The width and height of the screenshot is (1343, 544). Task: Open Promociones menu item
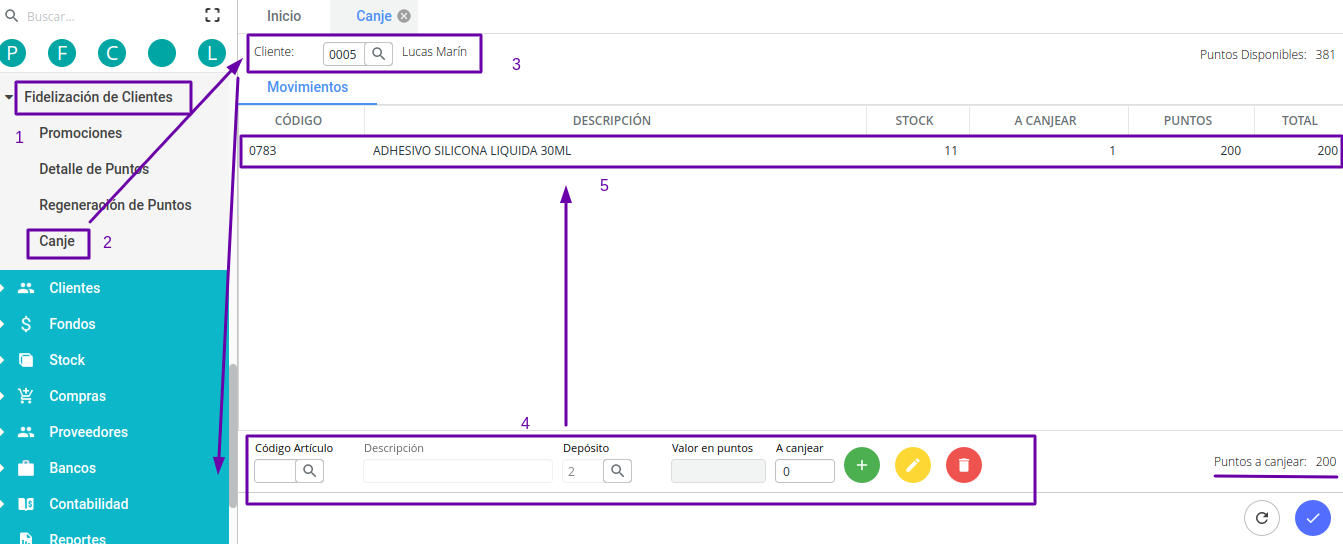click(x=81, y=133)
